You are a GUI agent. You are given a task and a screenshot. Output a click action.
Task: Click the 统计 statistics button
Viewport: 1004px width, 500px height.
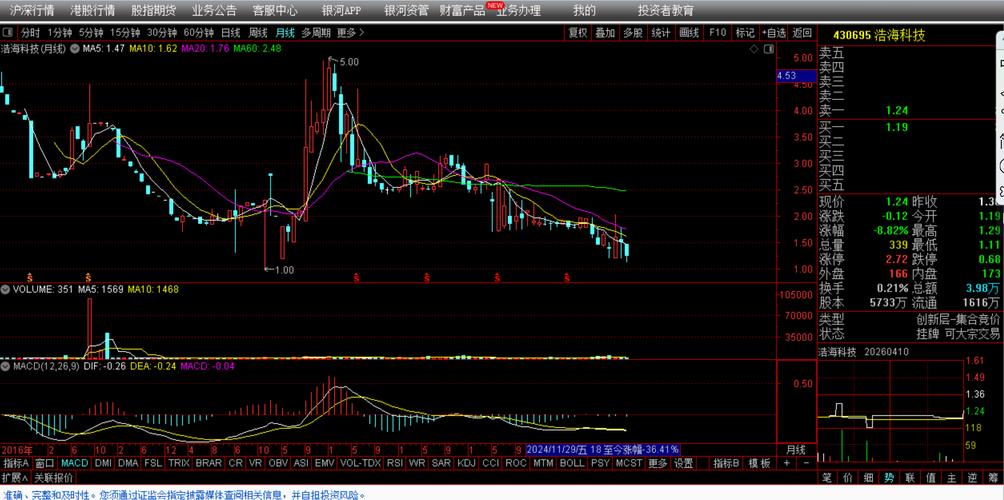[661, 33]
